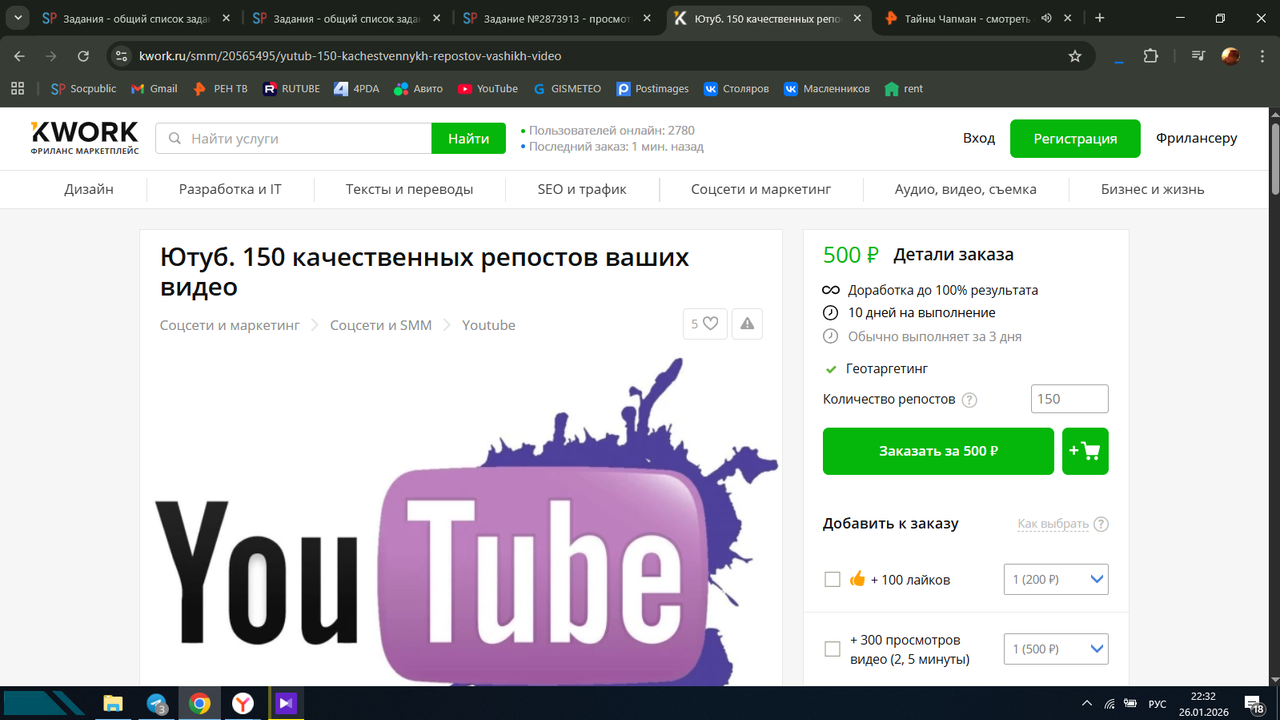Open Дизайн category menu

pos(89,189)
